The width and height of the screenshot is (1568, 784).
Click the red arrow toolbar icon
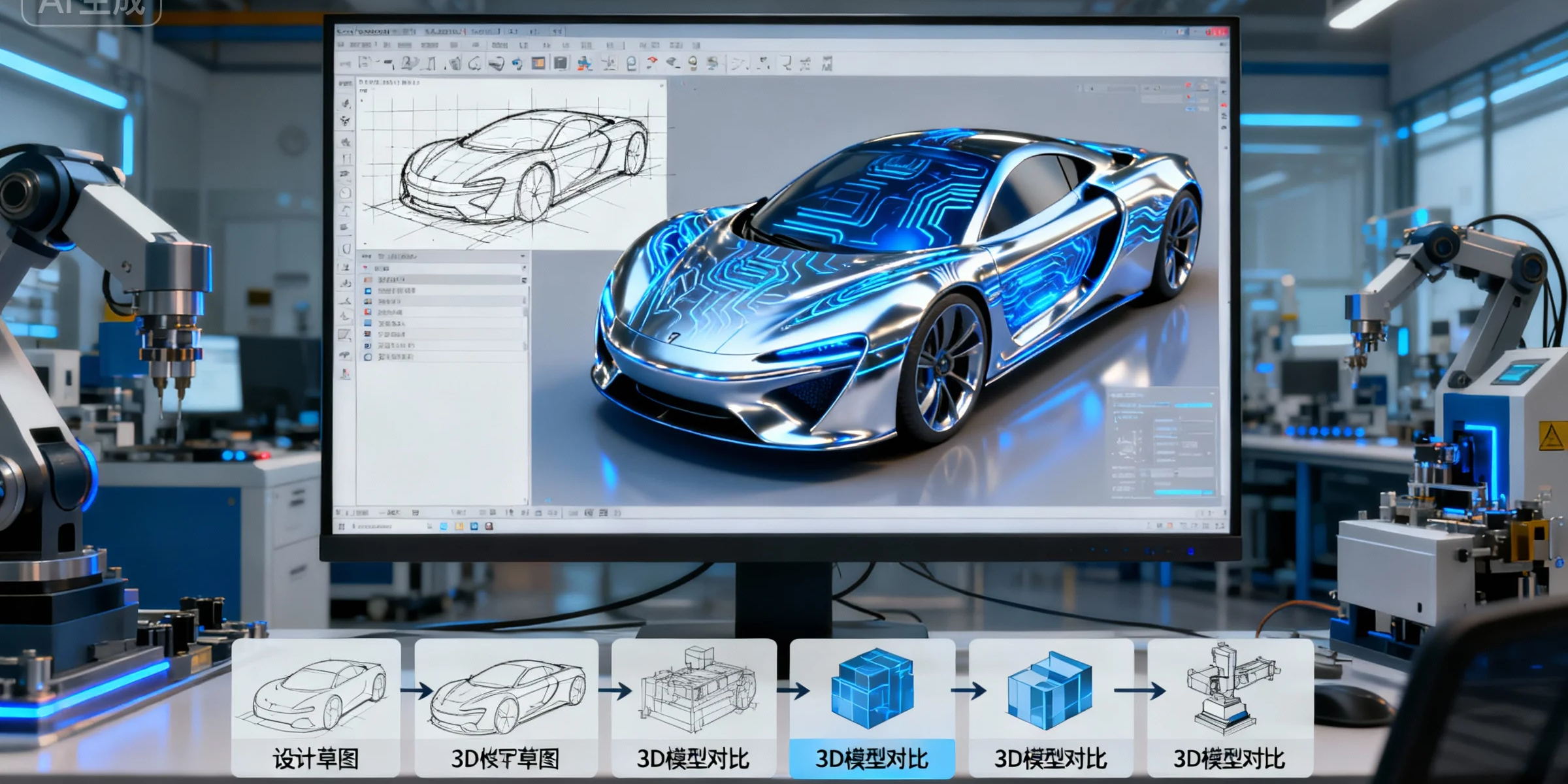pos(652,63)
